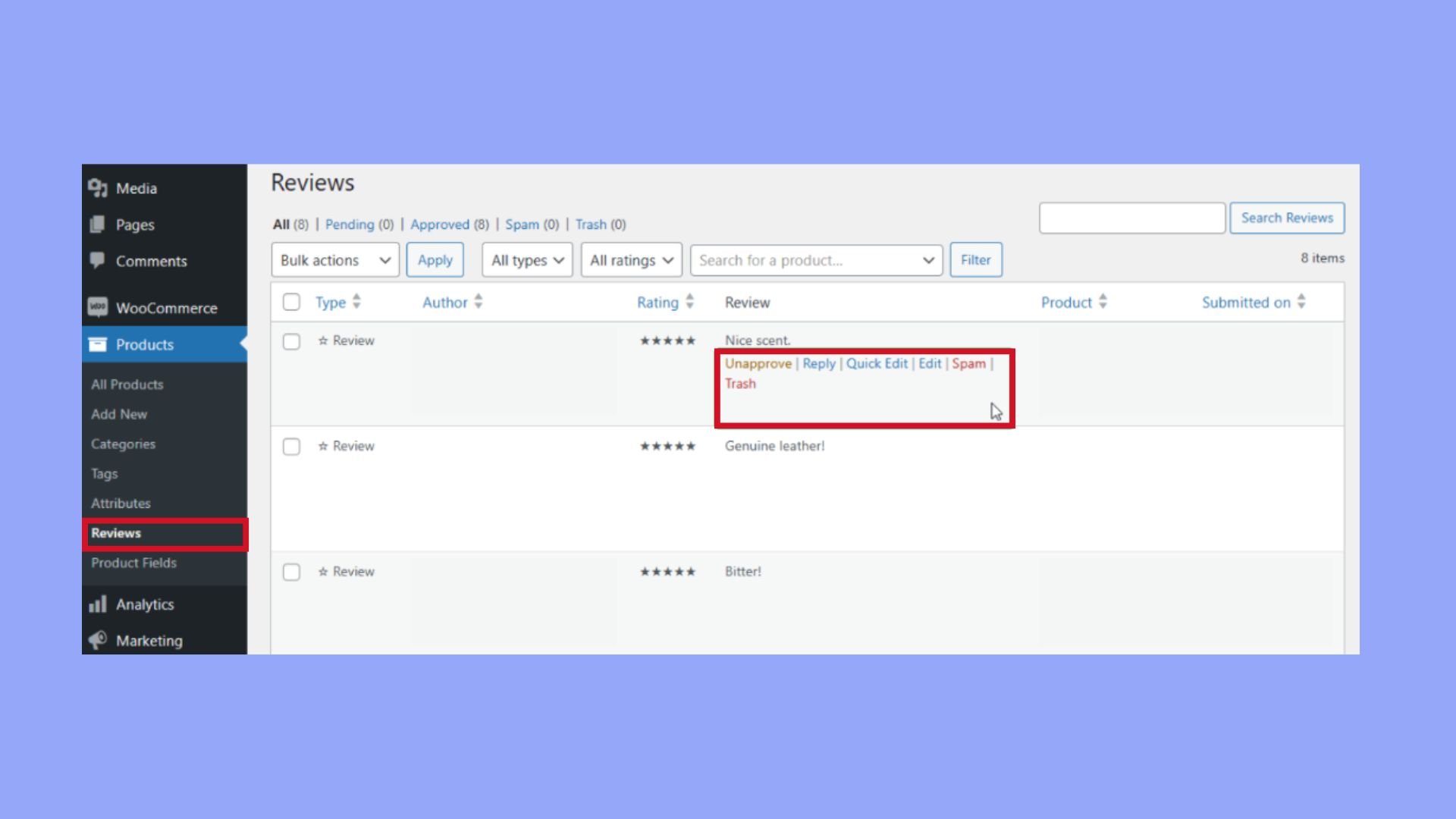Image resolution: width=1456 pixels, height=819 pixels.
Task: Click the Filter button
Action: tap(975, 260)
